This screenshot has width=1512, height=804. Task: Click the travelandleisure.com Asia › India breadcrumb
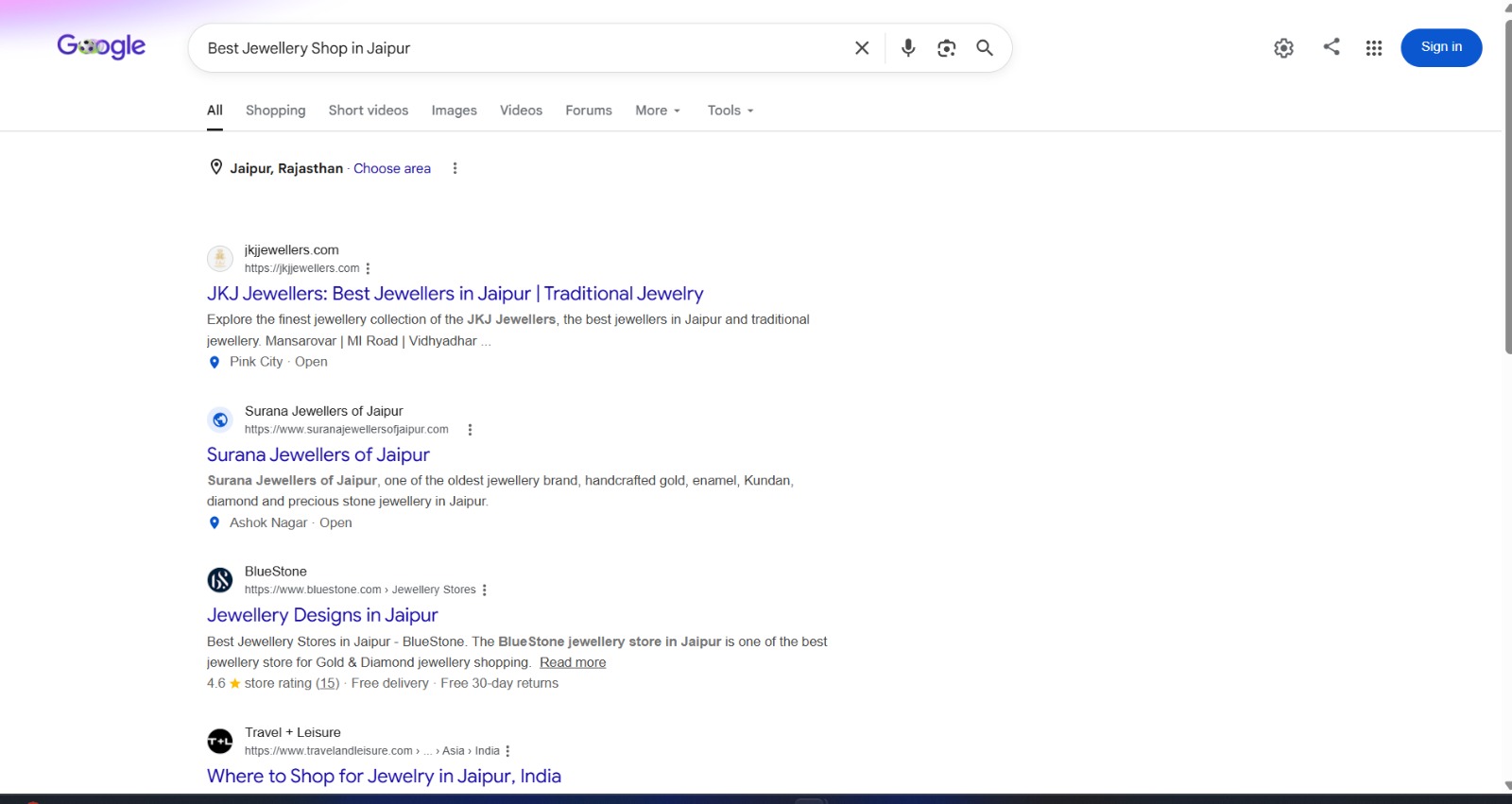coord(372,751)
